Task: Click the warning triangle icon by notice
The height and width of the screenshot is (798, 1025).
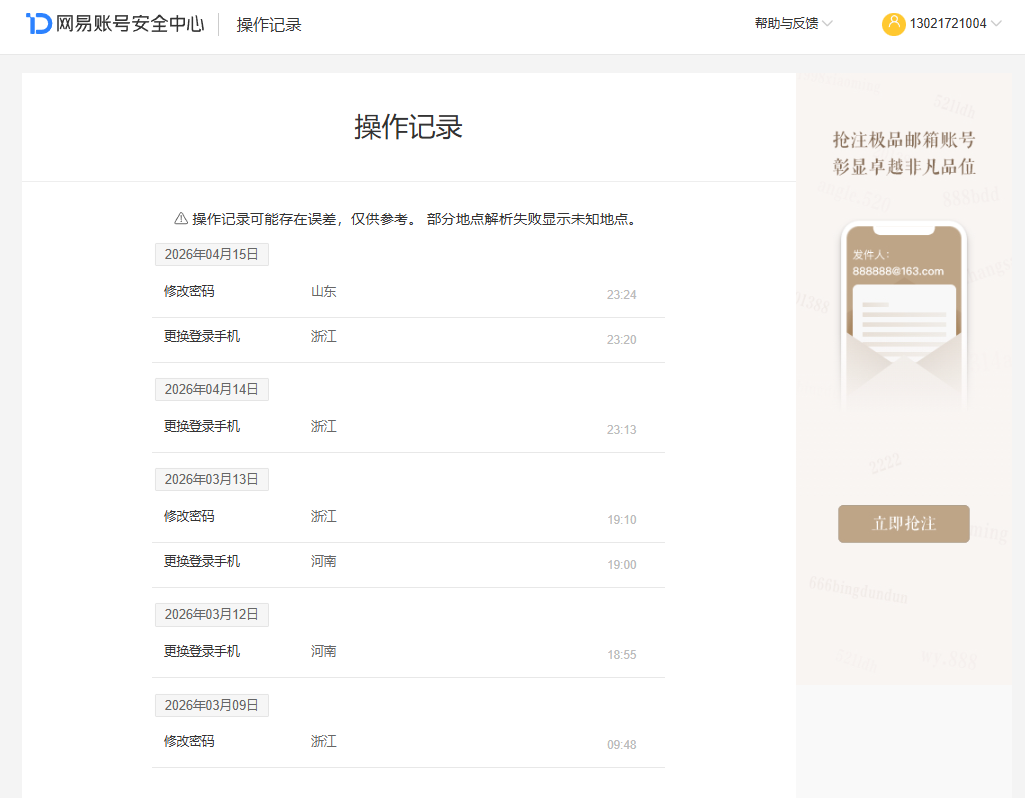Action: pyautogui.click(x=181, y=219)
